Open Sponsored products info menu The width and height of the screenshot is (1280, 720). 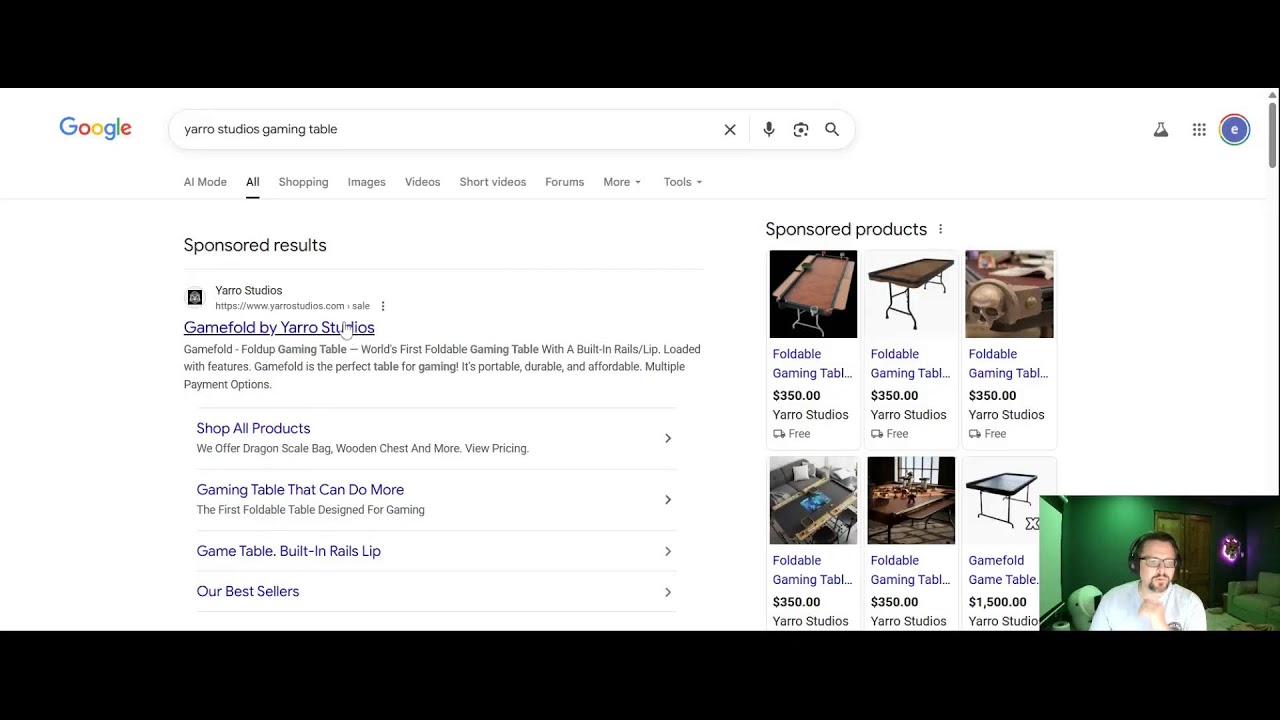point(940,229)
